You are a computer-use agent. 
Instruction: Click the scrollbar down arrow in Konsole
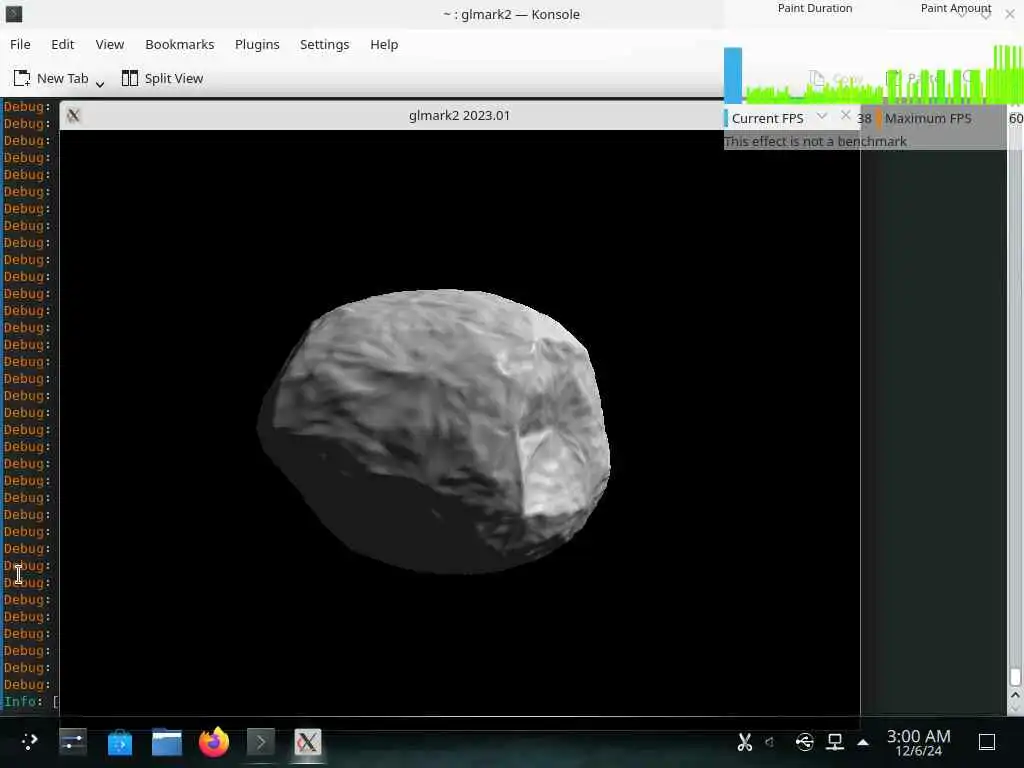coord(1015,709)
